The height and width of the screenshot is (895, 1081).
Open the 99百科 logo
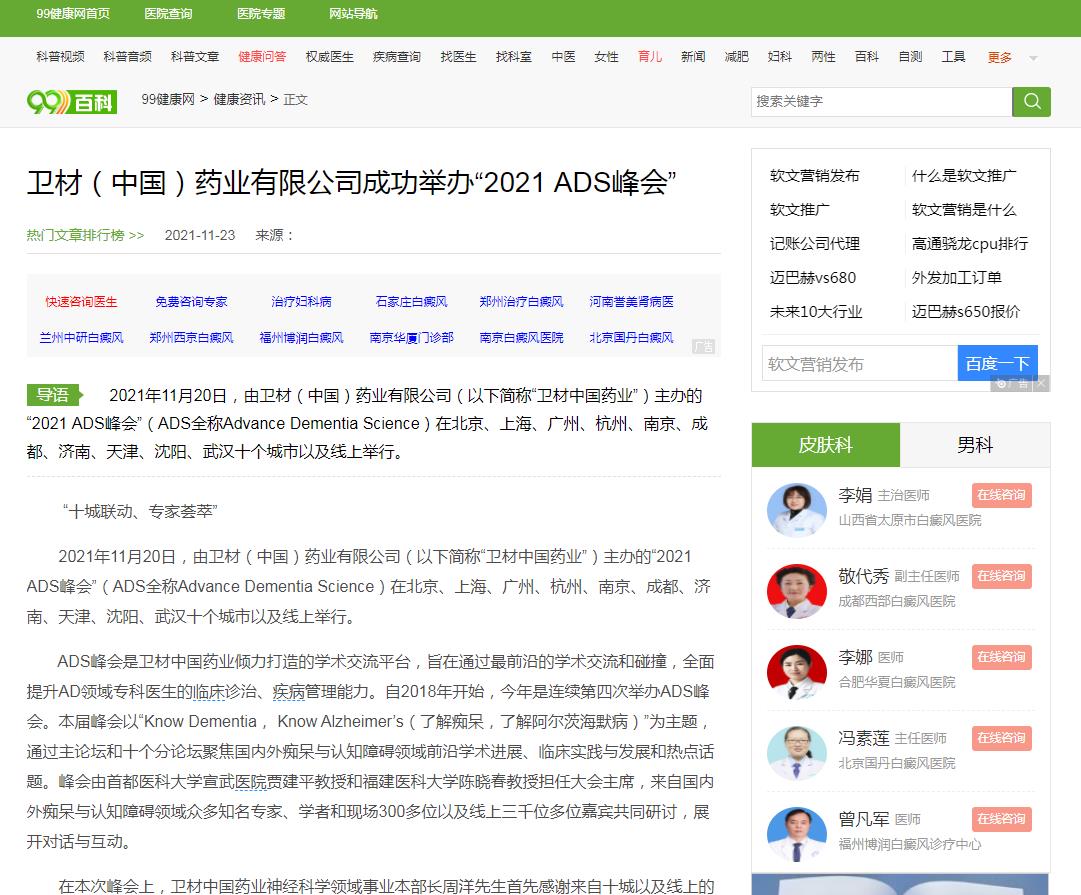click(72, 102)
